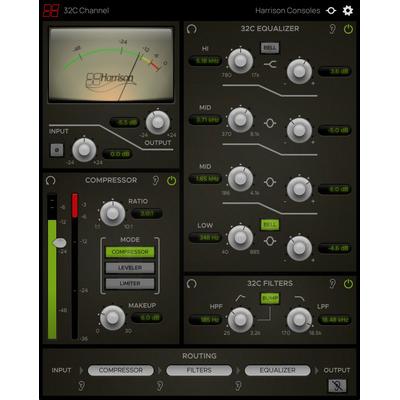This screenshot has height=400, width=400.
Task: Solo-listen the 32C Filters with its ear icon
Action: click(332, 284)
